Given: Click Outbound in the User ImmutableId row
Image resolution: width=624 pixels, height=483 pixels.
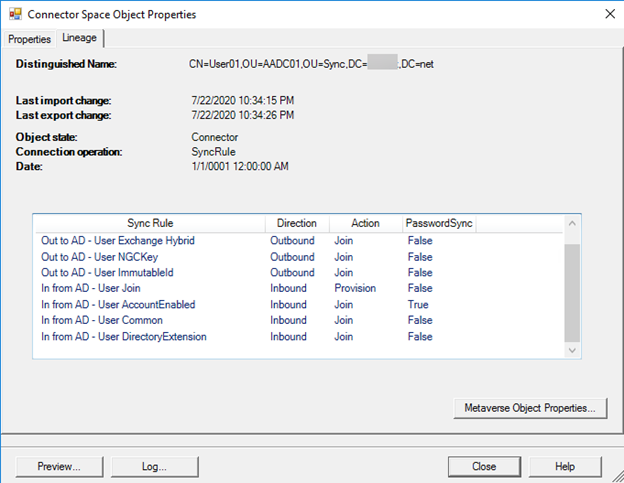Looking at the screenshot, I should (x=292, y=273).
